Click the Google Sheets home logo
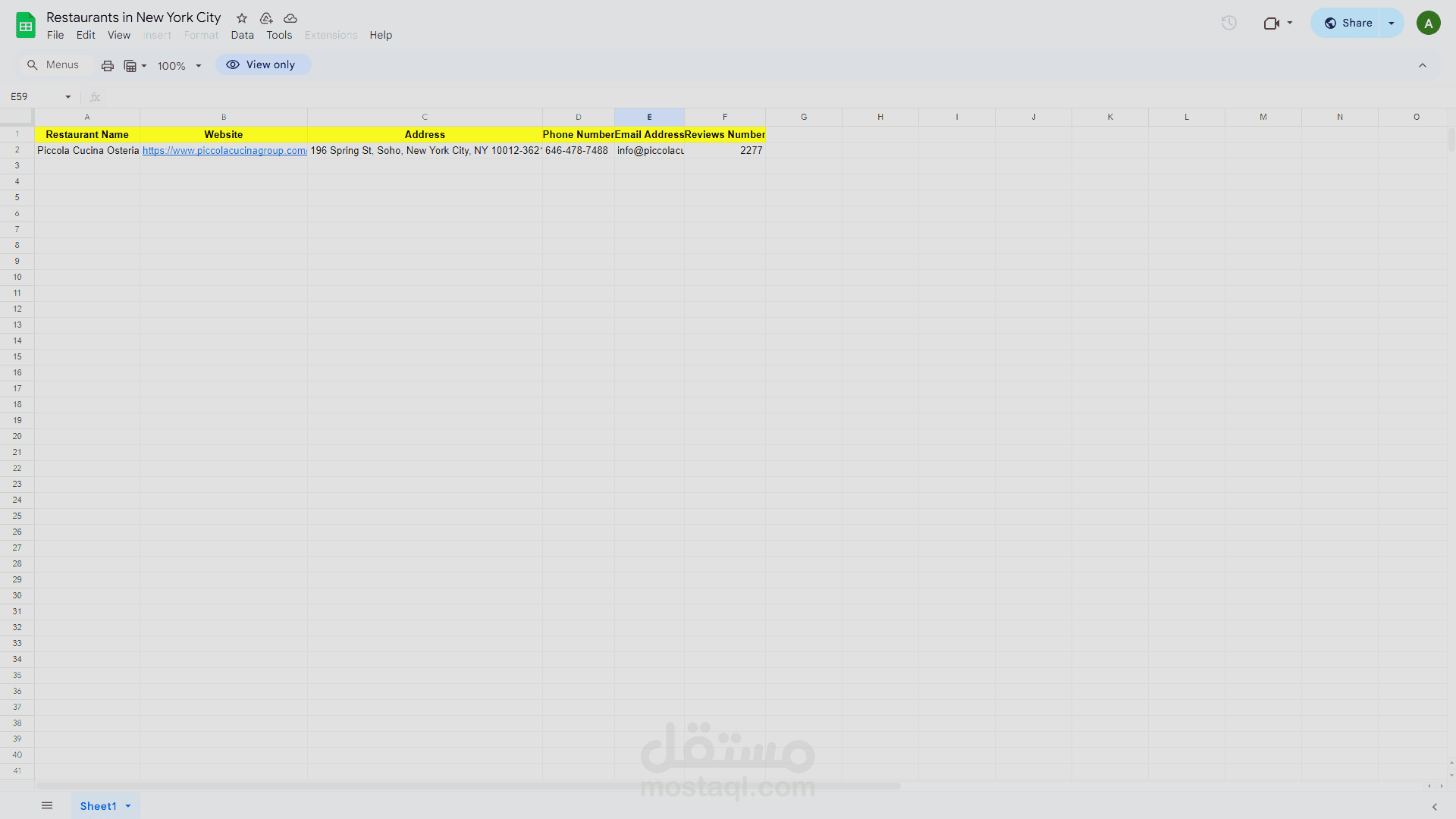The height and width of the screenshot is (819, 1456). [26, 25]
